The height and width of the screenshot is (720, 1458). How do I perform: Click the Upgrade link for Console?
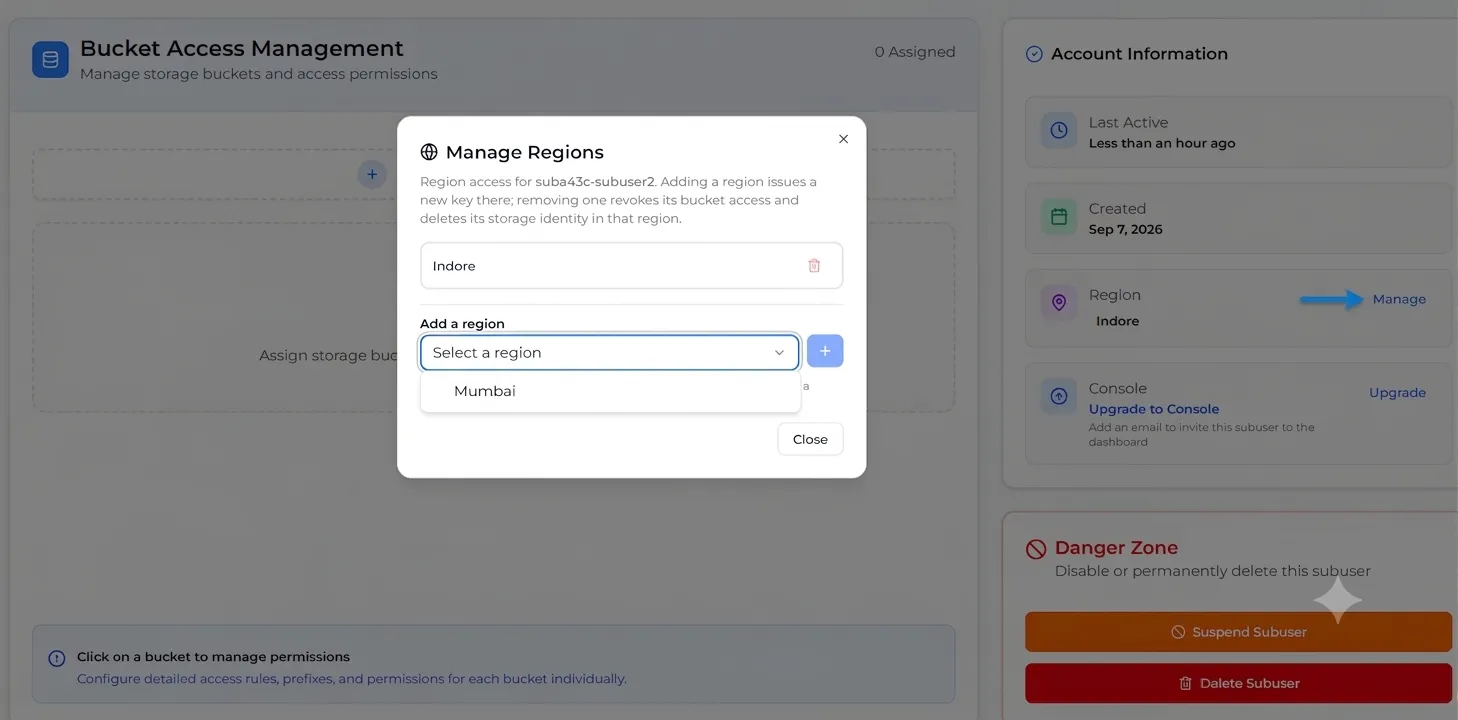tap(1397, 392)
